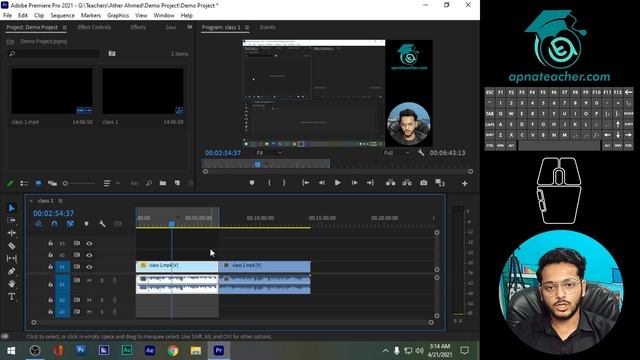Image resolution: width=640 pixels, height=360 pixels.
Task: Create a New Bin in project panel
Action: click(163, 184)
